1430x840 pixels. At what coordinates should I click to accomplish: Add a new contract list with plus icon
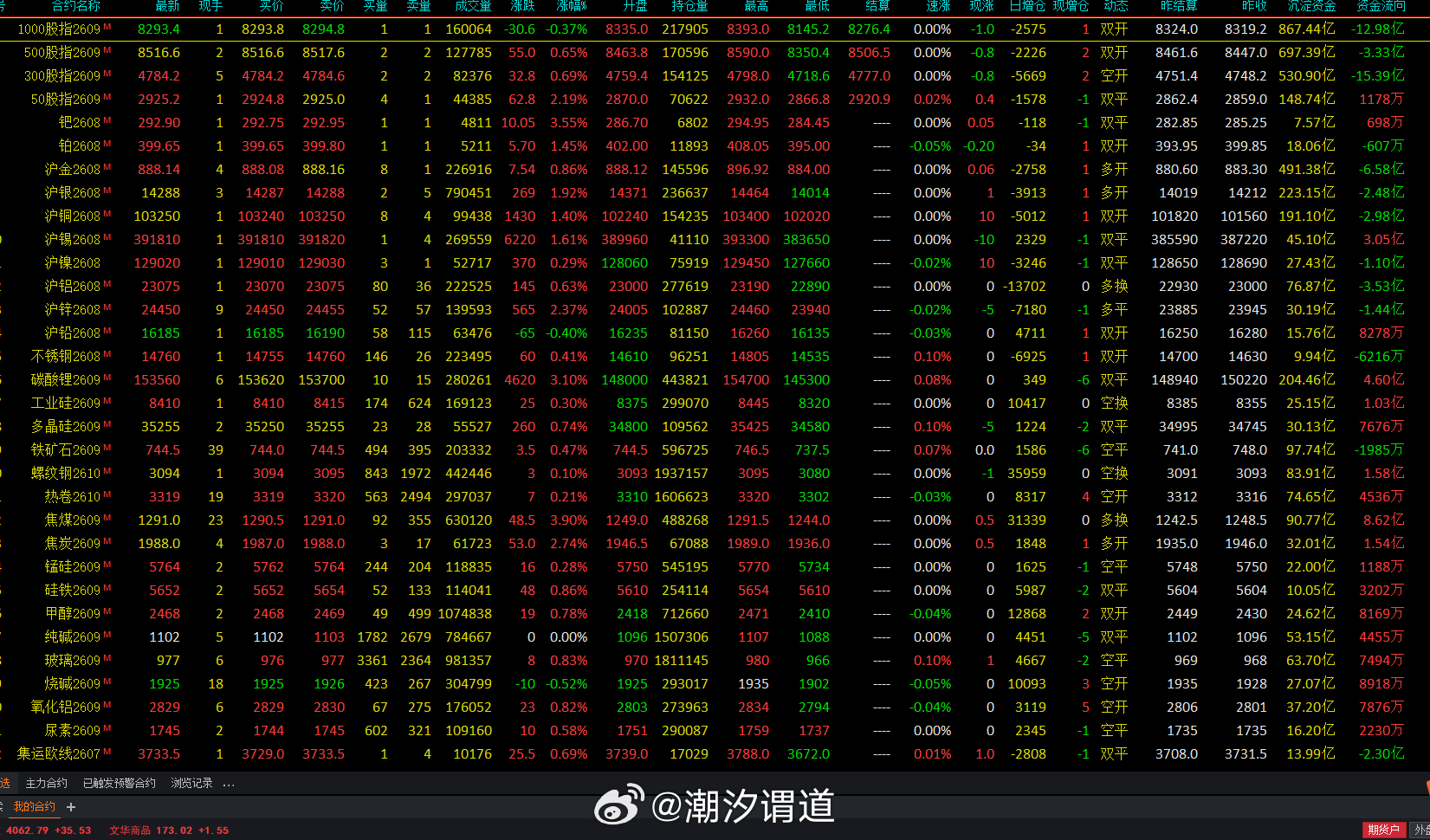click(x=71, y=807)
